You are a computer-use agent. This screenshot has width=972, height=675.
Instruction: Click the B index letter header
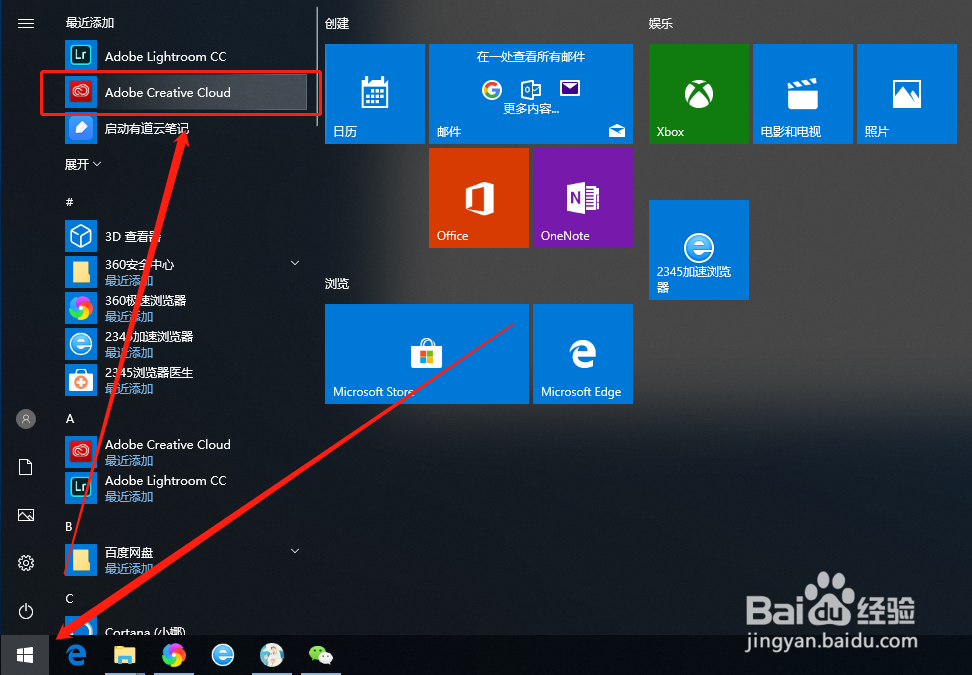[69, 526]
